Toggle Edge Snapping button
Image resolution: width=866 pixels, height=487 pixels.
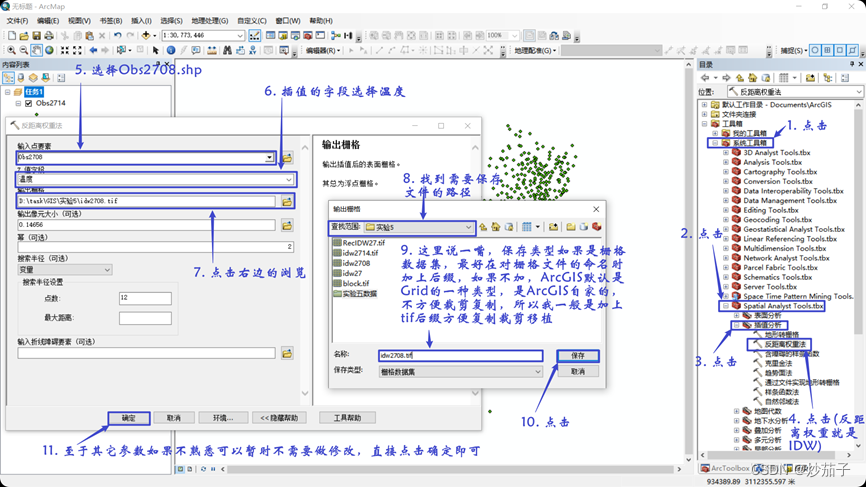coord(852,50)
